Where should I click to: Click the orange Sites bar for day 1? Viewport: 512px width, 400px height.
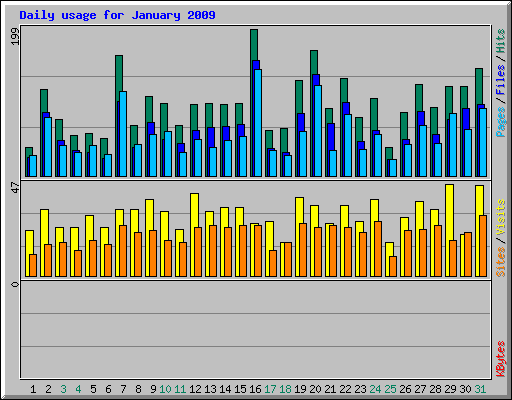tap(33, 265)
